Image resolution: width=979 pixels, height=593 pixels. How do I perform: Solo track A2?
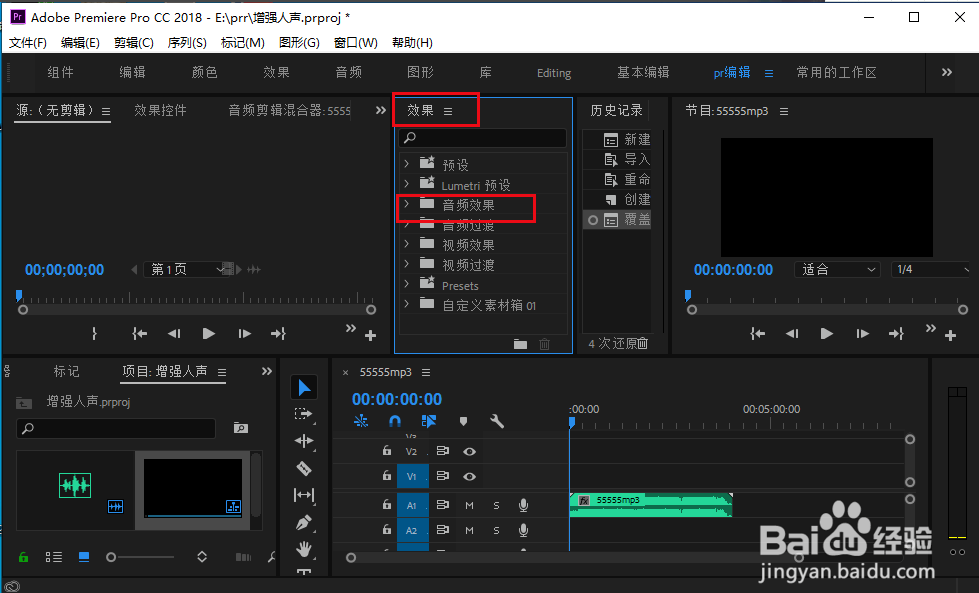click(496, 530)
